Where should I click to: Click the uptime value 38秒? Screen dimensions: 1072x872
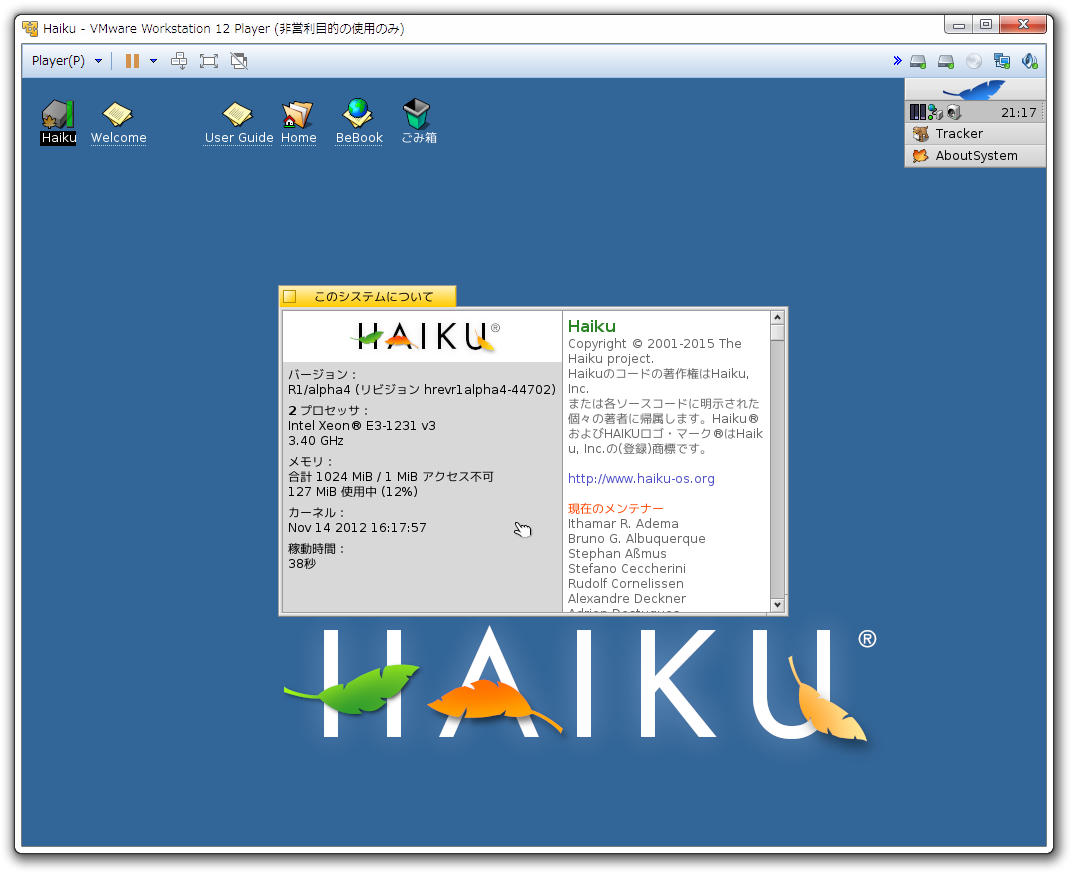302,564
